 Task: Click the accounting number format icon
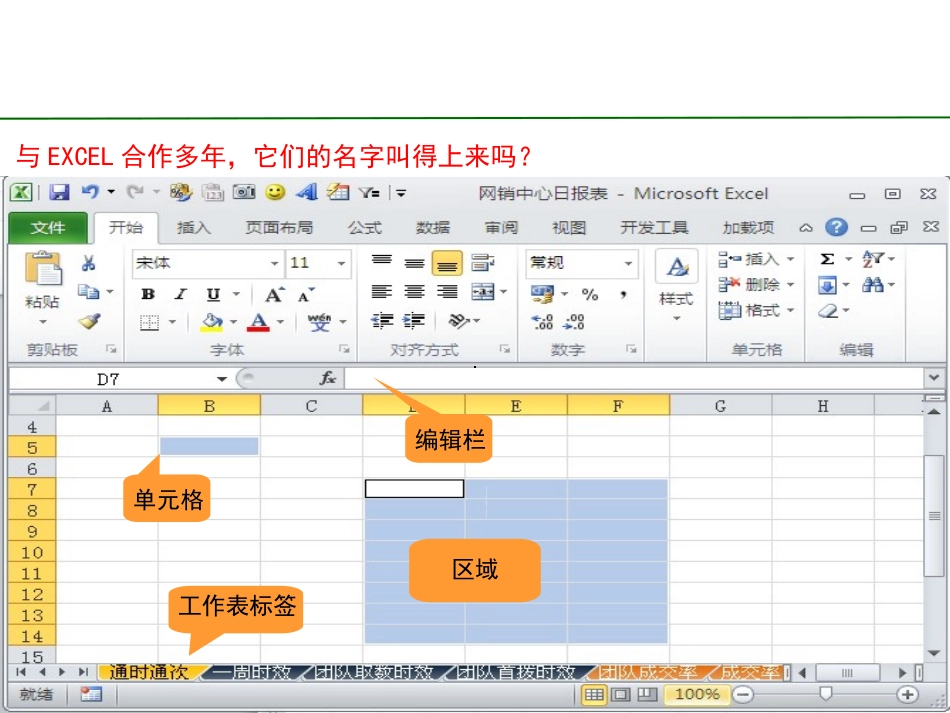tap(542, 294)
